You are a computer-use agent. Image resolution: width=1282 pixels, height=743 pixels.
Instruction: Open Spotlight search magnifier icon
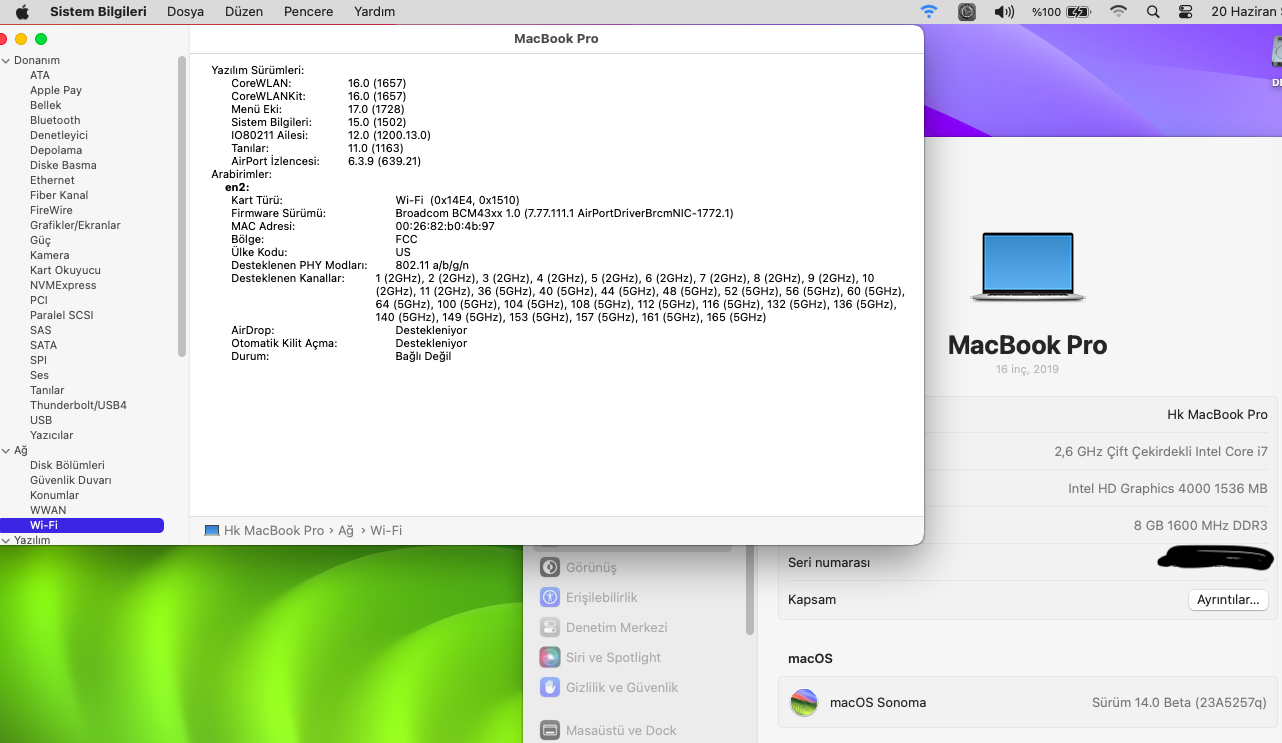pyautogui.click(x=1153, y=12)
